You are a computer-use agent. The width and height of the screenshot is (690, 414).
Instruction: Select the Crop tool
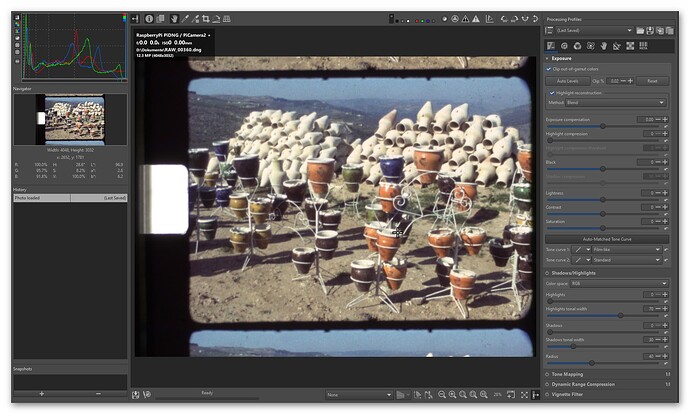pyautogui.click(x=206, y=19)
